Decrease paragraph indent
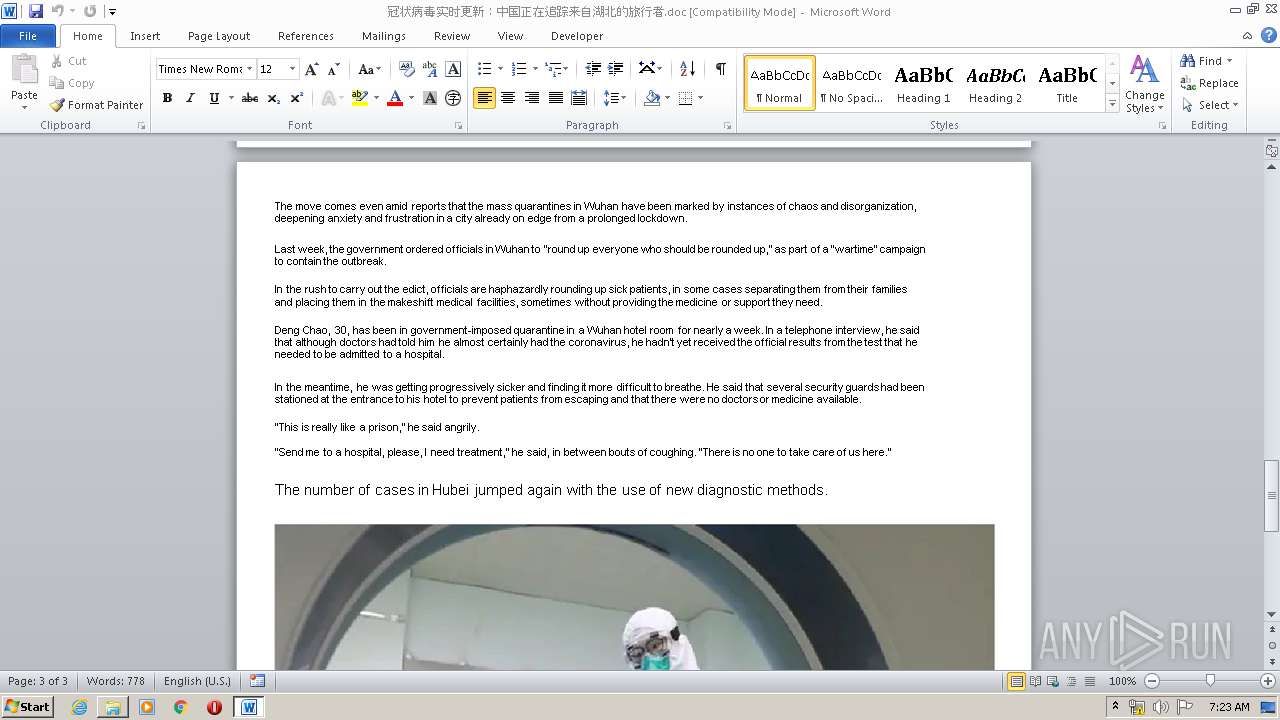1280x720 pixels. (x=593, y=69)
